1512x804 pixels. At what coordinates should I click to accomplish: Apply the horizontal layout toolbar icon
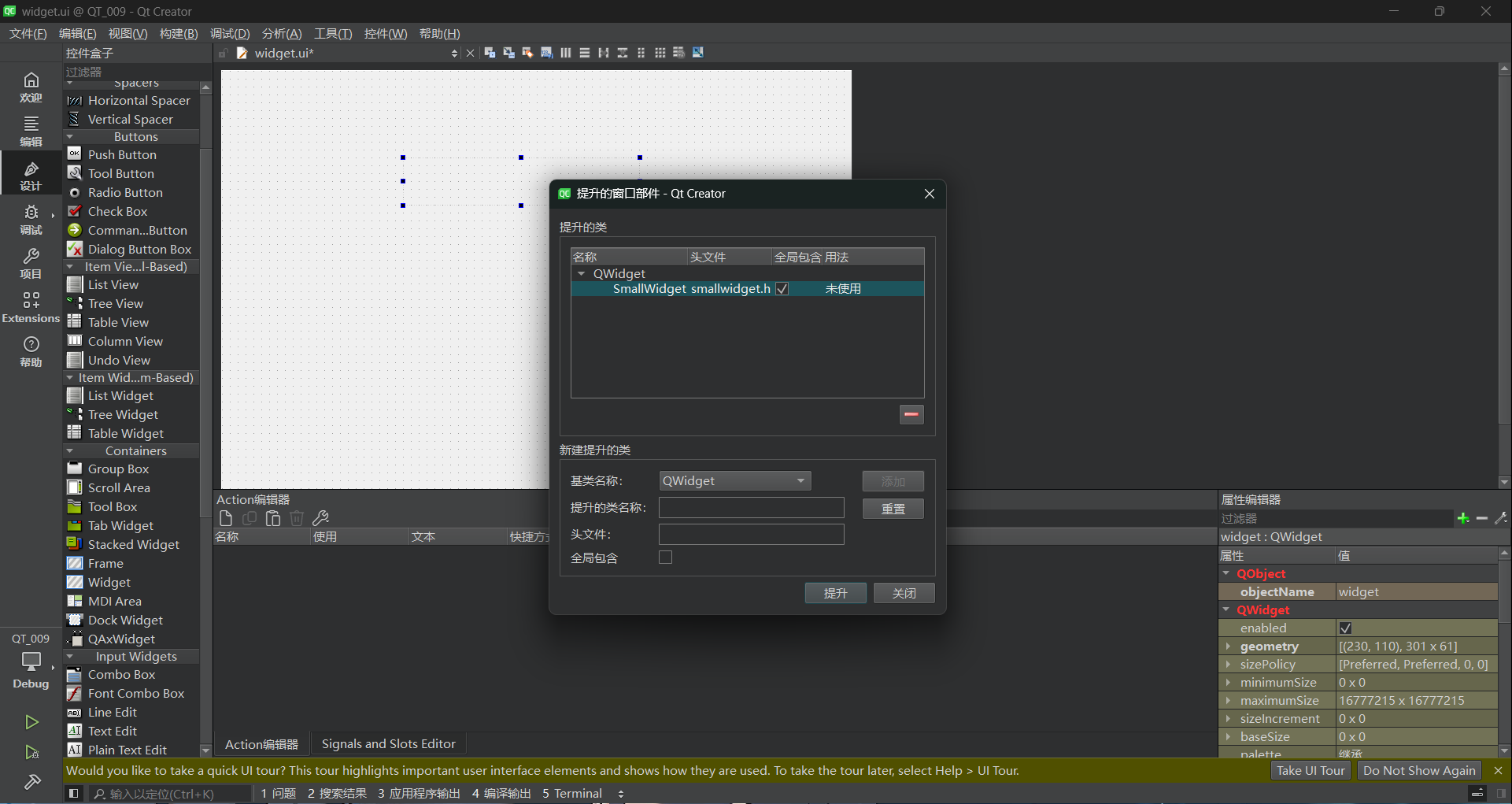point(565,53)
